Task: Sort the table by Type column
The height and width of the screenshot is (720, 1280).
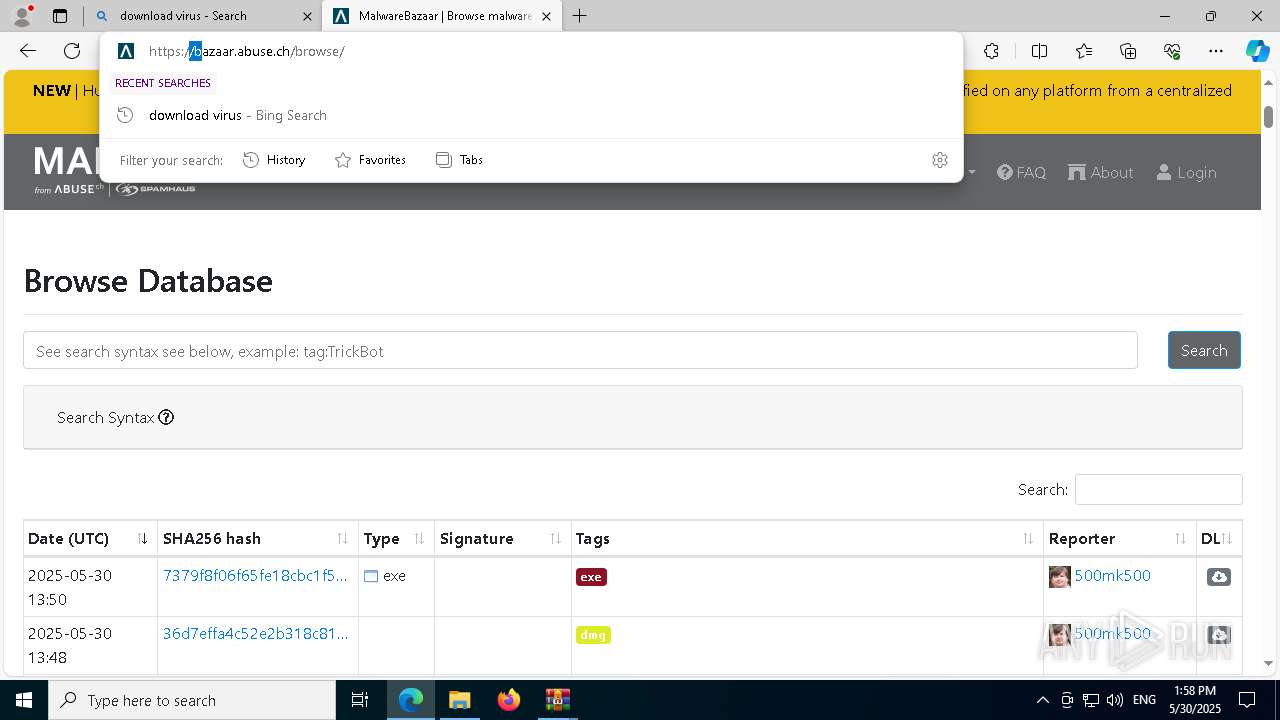Action: (396, 538)
